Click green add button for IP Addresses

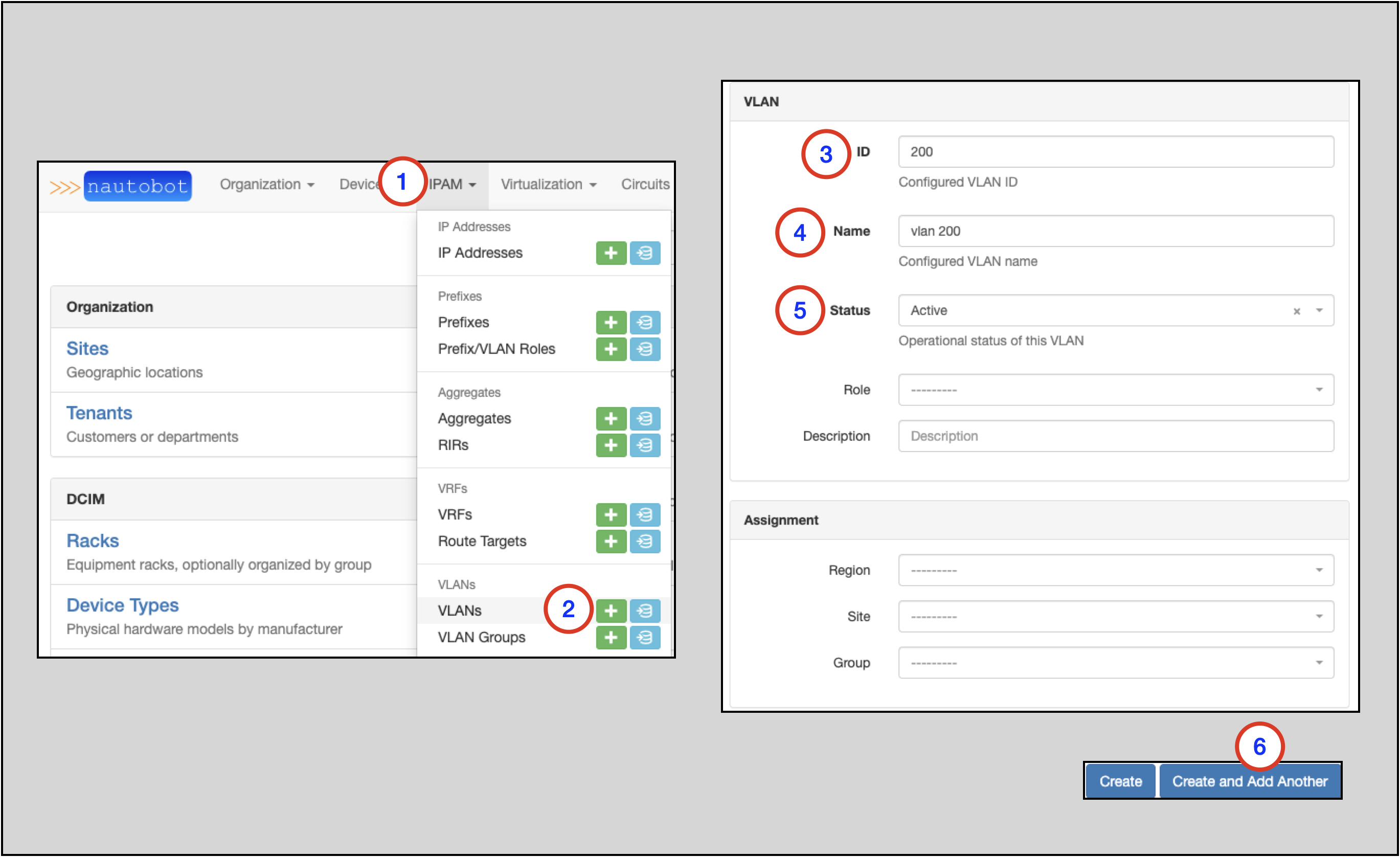click(x=611, y=253)
